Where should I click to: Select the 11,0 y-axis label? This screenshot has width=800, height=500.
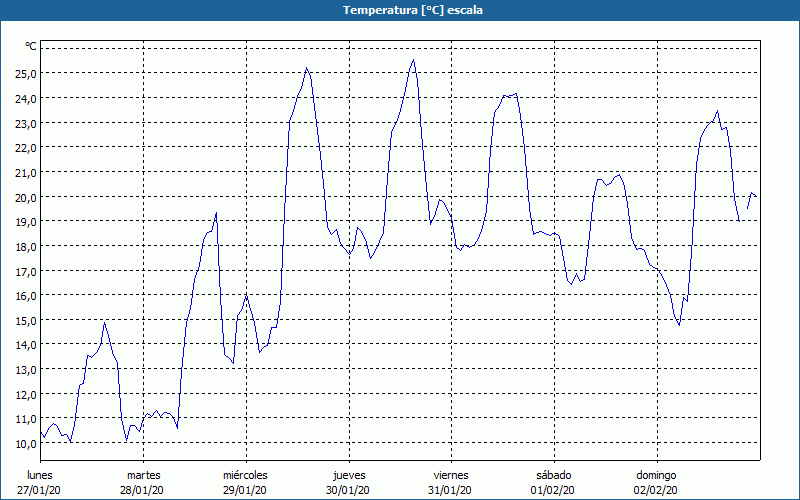26,419
